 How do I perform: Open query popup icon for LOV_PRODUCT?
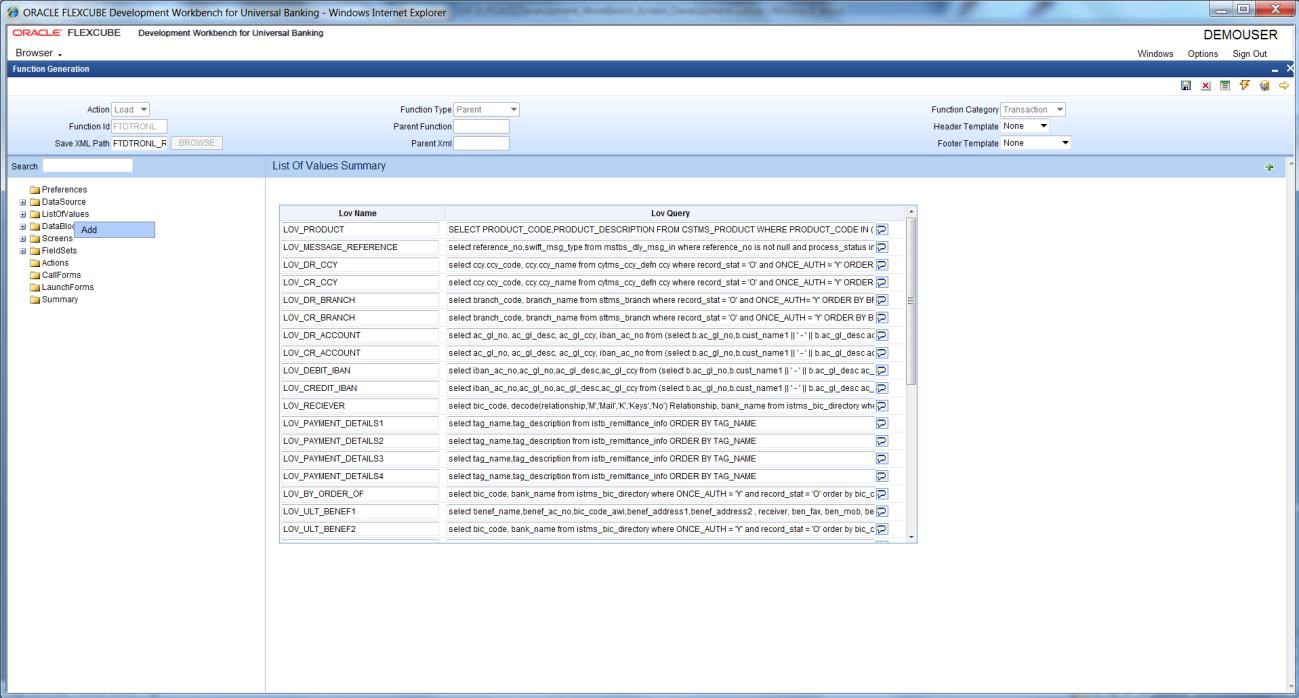[x=882, y=230]
